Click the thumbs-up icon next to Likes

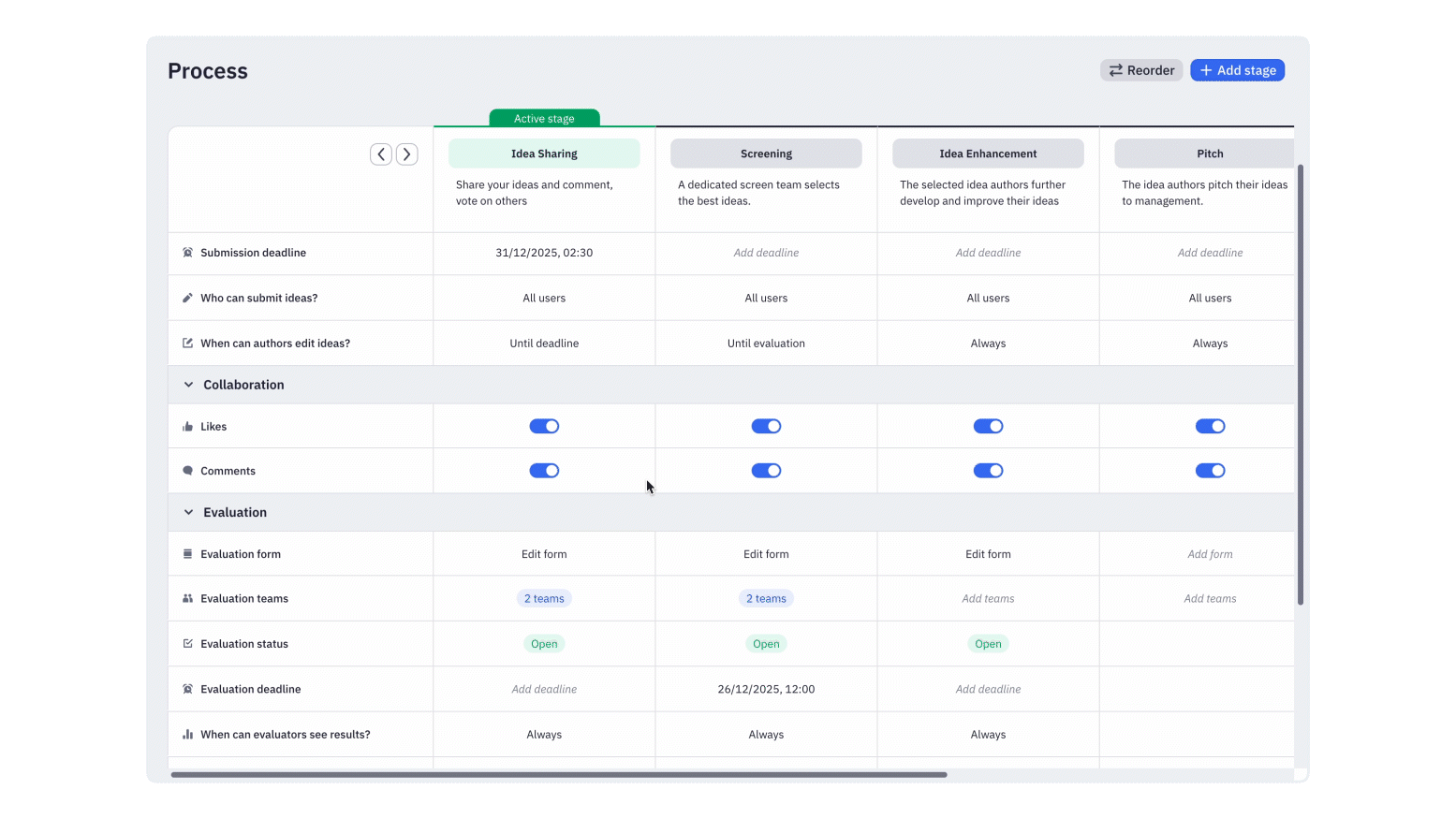coord(187,427)
